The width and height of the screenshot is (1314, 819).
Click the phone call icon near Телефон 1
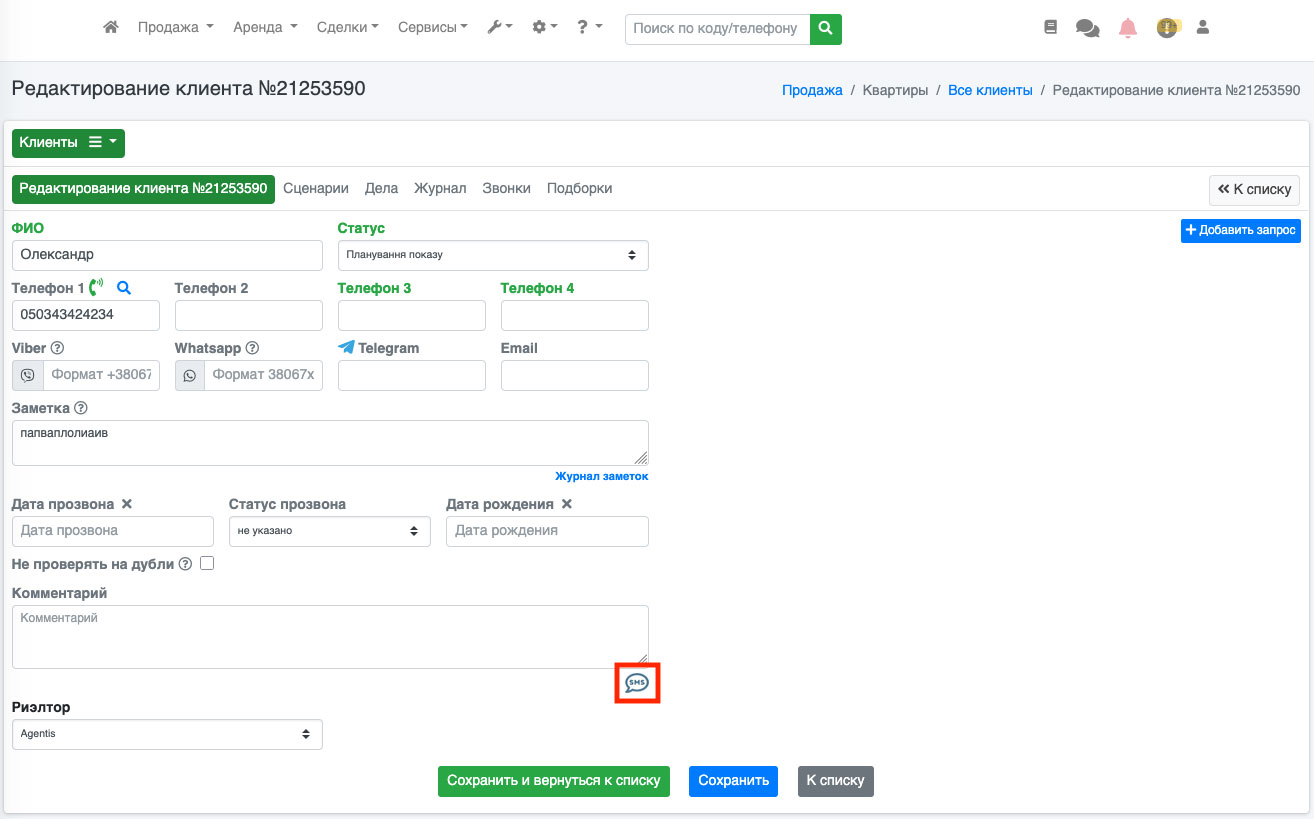pos(96,288)
